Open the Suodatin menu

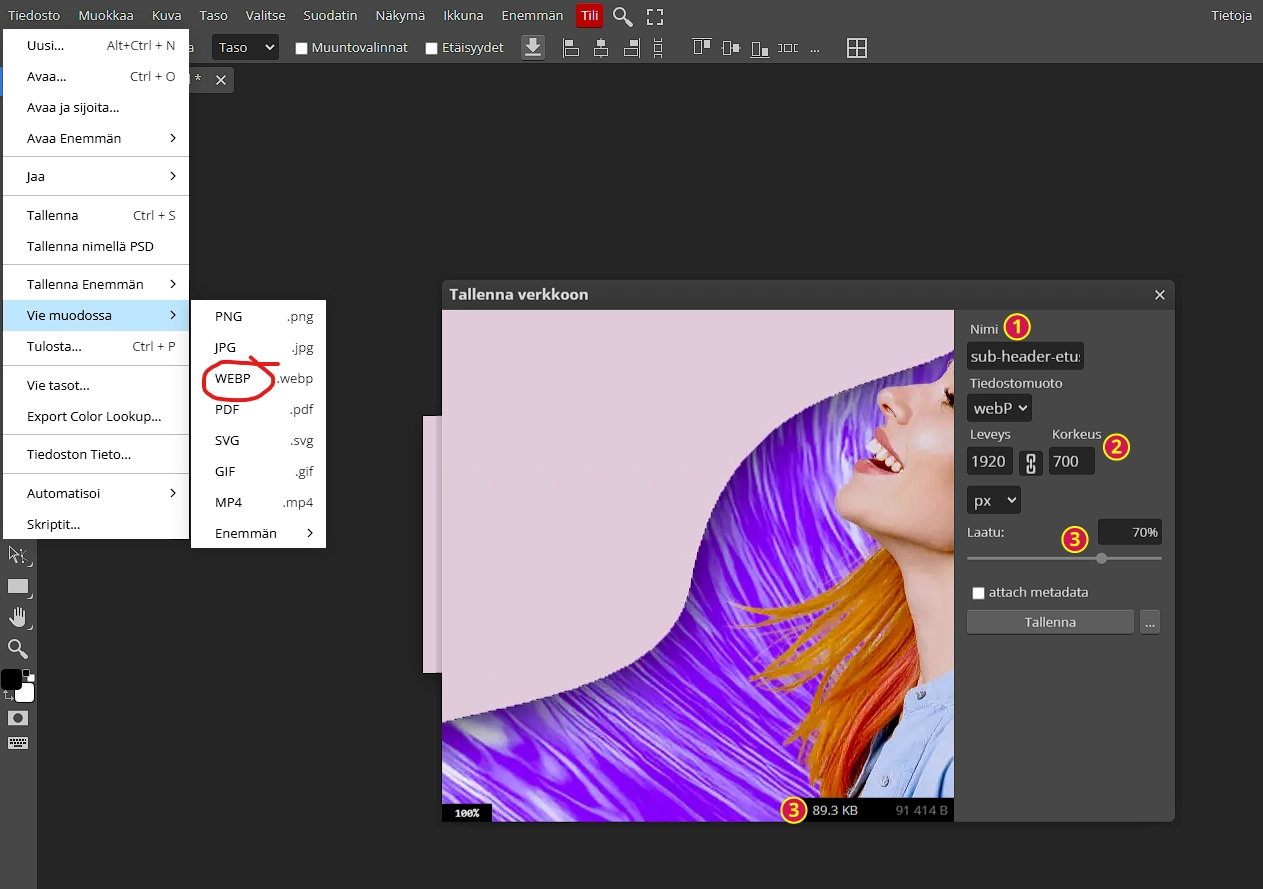point(330,16)
